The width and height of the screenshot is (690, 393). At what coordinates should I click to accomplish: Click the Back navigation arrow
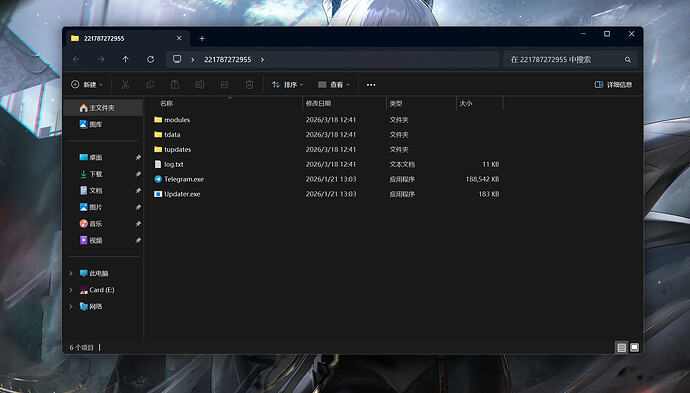(x=76, y=59)
